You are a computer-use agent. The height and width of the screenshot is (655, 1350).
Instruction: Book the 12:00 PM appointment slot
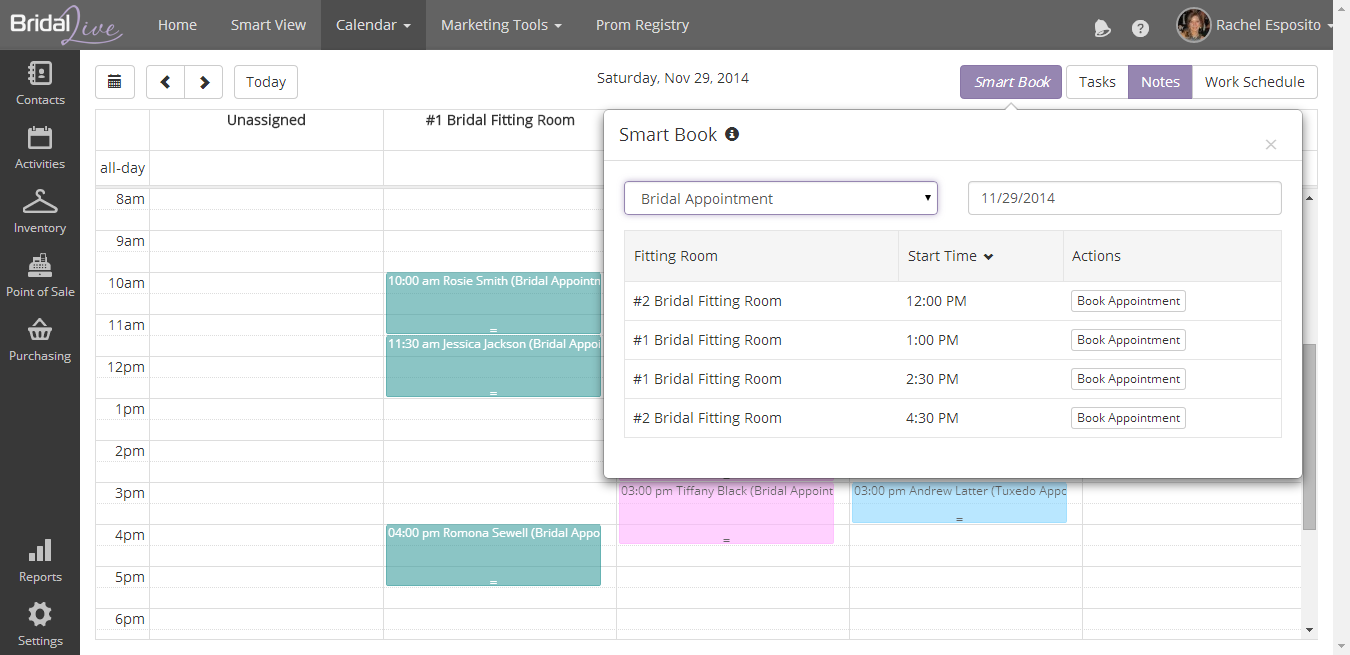(x=1128, y=301)
